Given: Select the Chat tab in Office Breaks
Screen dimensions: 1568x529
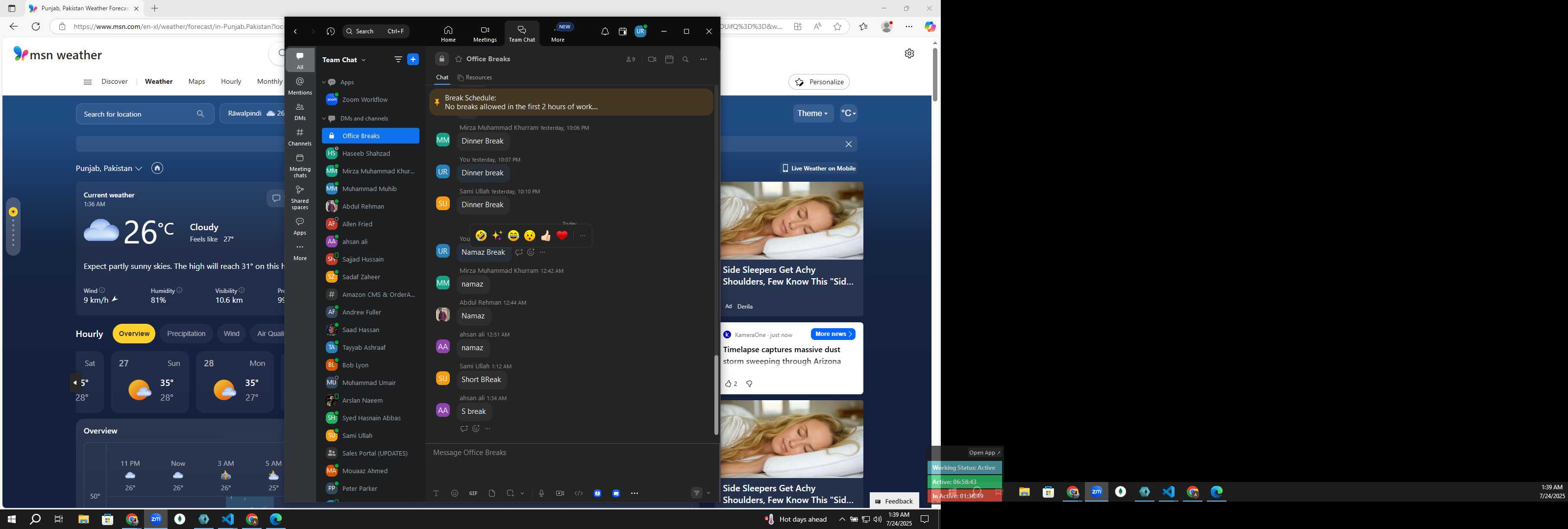Looking at the screenshot, I should [442, 77].
